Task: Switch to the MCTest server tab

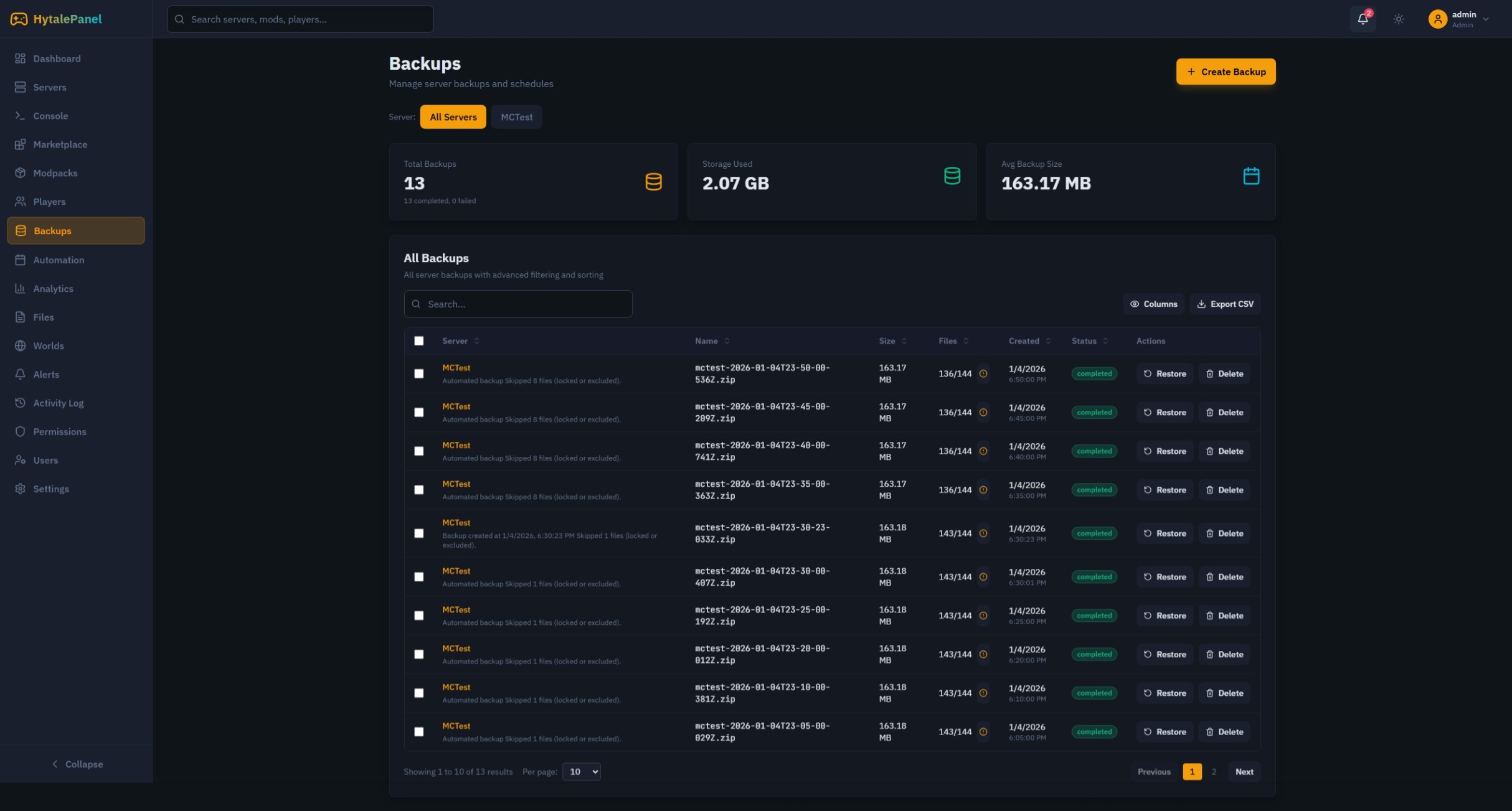Action: click(516, 116)
